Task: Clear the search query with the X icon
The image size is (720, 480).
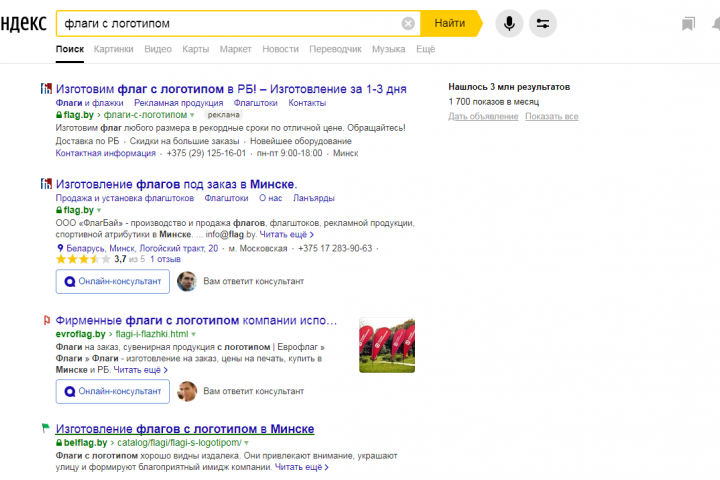Action: [408, 23]
